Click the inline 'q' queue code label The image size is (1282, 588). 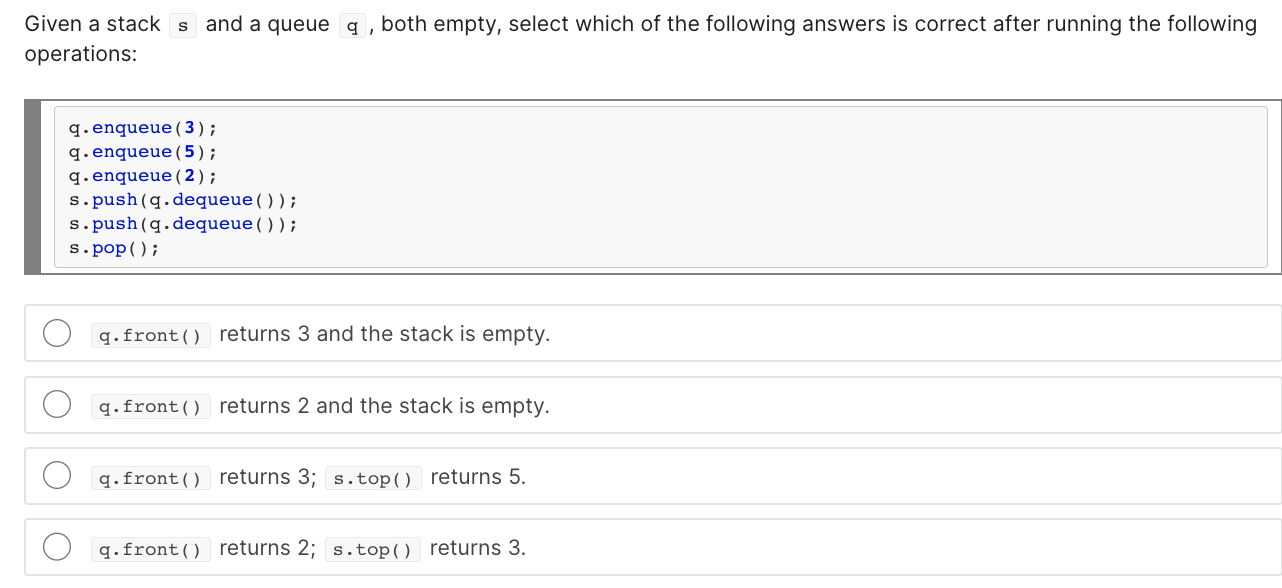pos(351,25)
